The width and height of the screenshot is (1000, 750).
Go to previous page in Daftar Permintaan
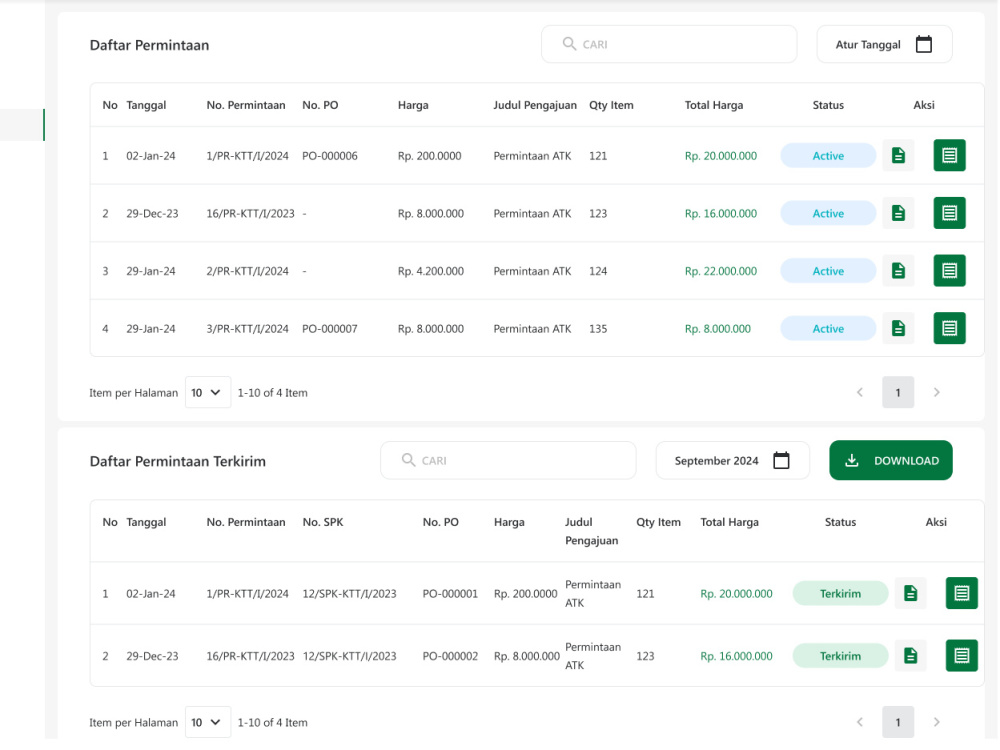point(860,392)
